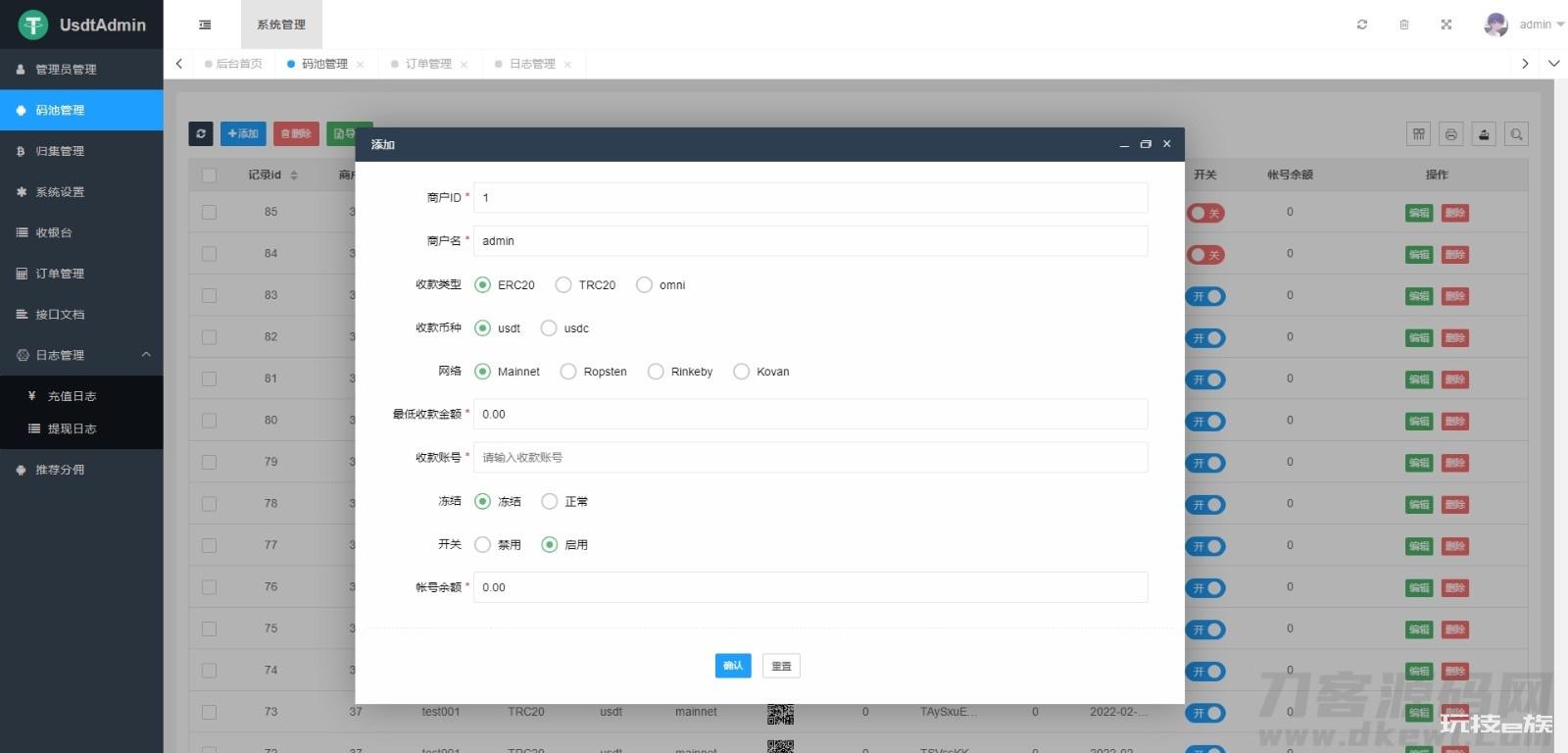Open 充值日志 in the sidebar
This screenshot has width=1568, height=753.
pos(81,396)
